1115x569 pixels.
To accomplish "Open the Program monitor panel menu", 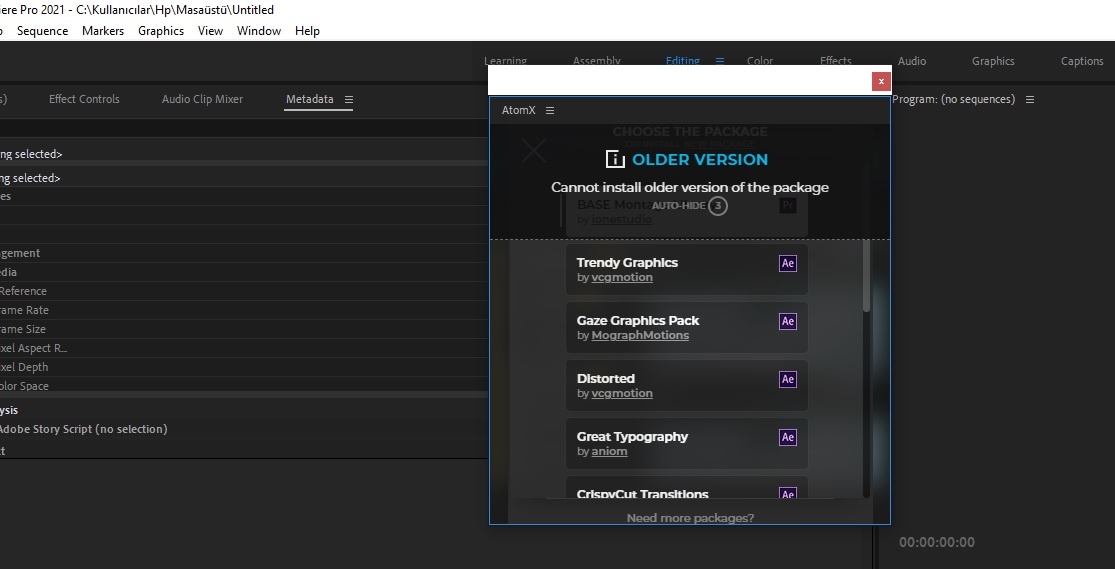I will (1030, 100).
